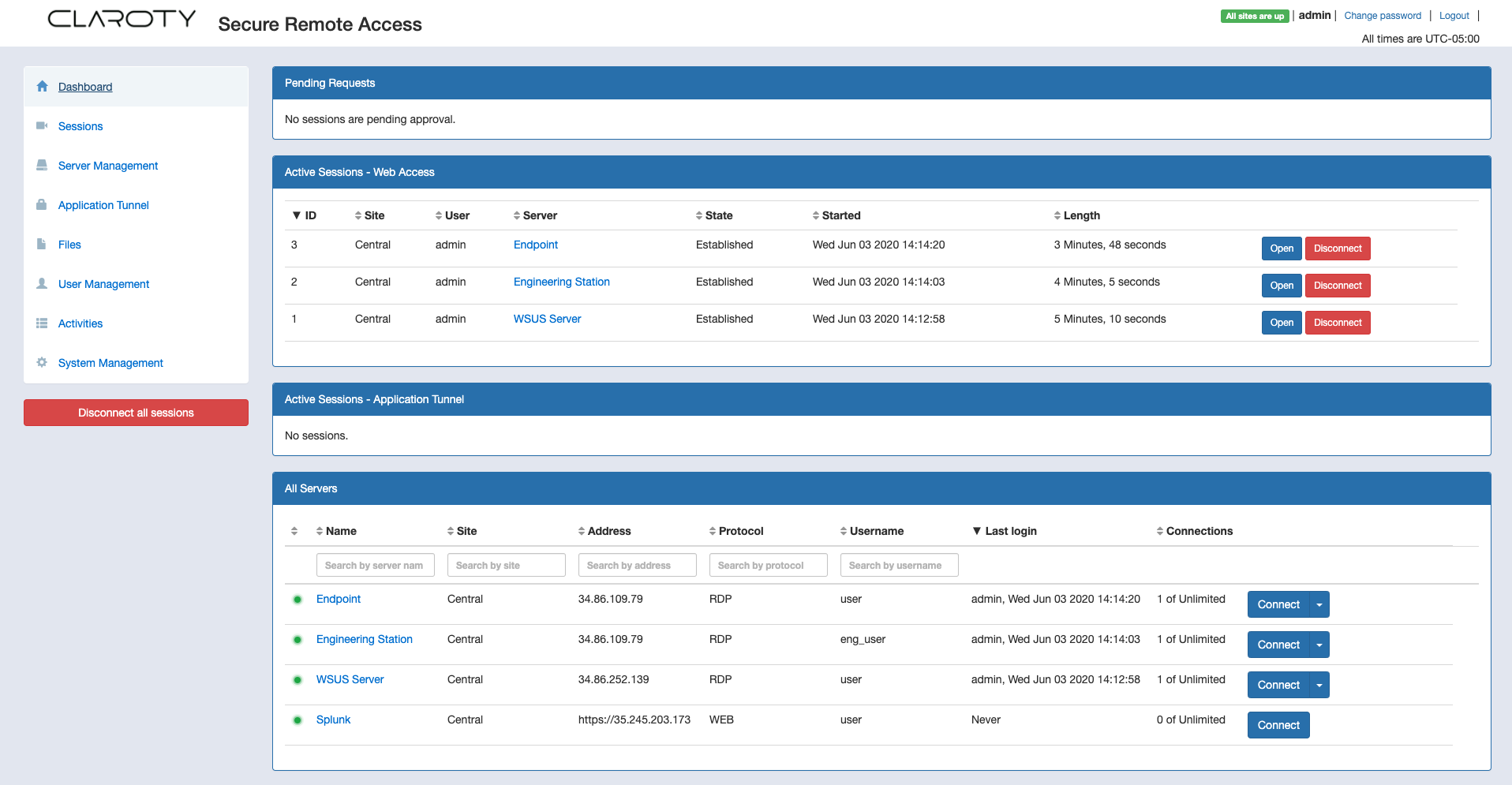1512x785 pixels.
Task: Click the Application Tunnel lock icon
Action: pyautogui.click(x=41, y=204)
